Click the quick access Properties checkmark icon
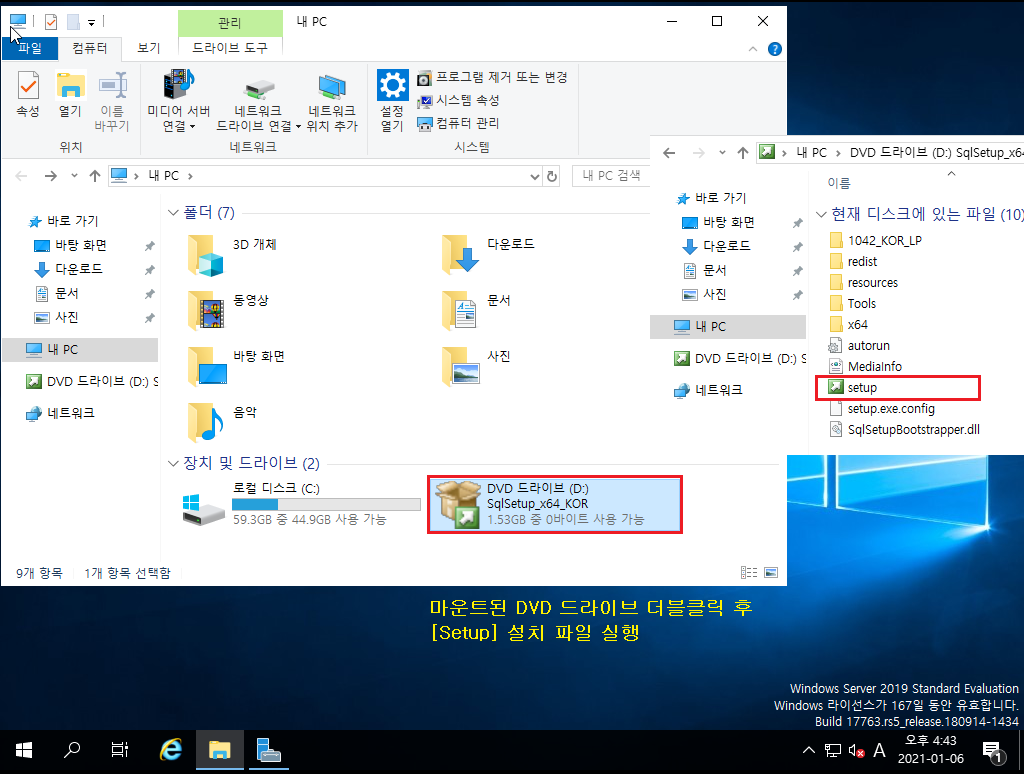1024x774 pixels. 51,22
